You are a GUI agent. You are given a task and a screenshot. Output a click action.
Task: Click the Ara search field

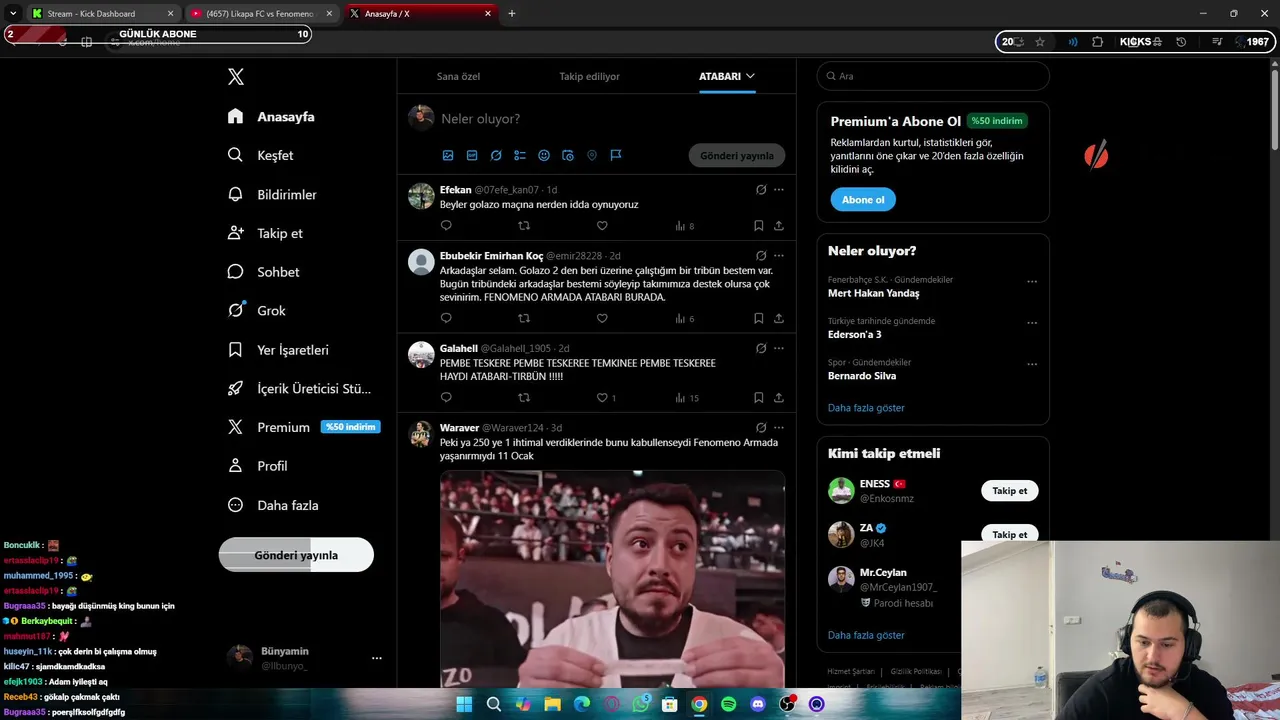click(x=933, y=76)
